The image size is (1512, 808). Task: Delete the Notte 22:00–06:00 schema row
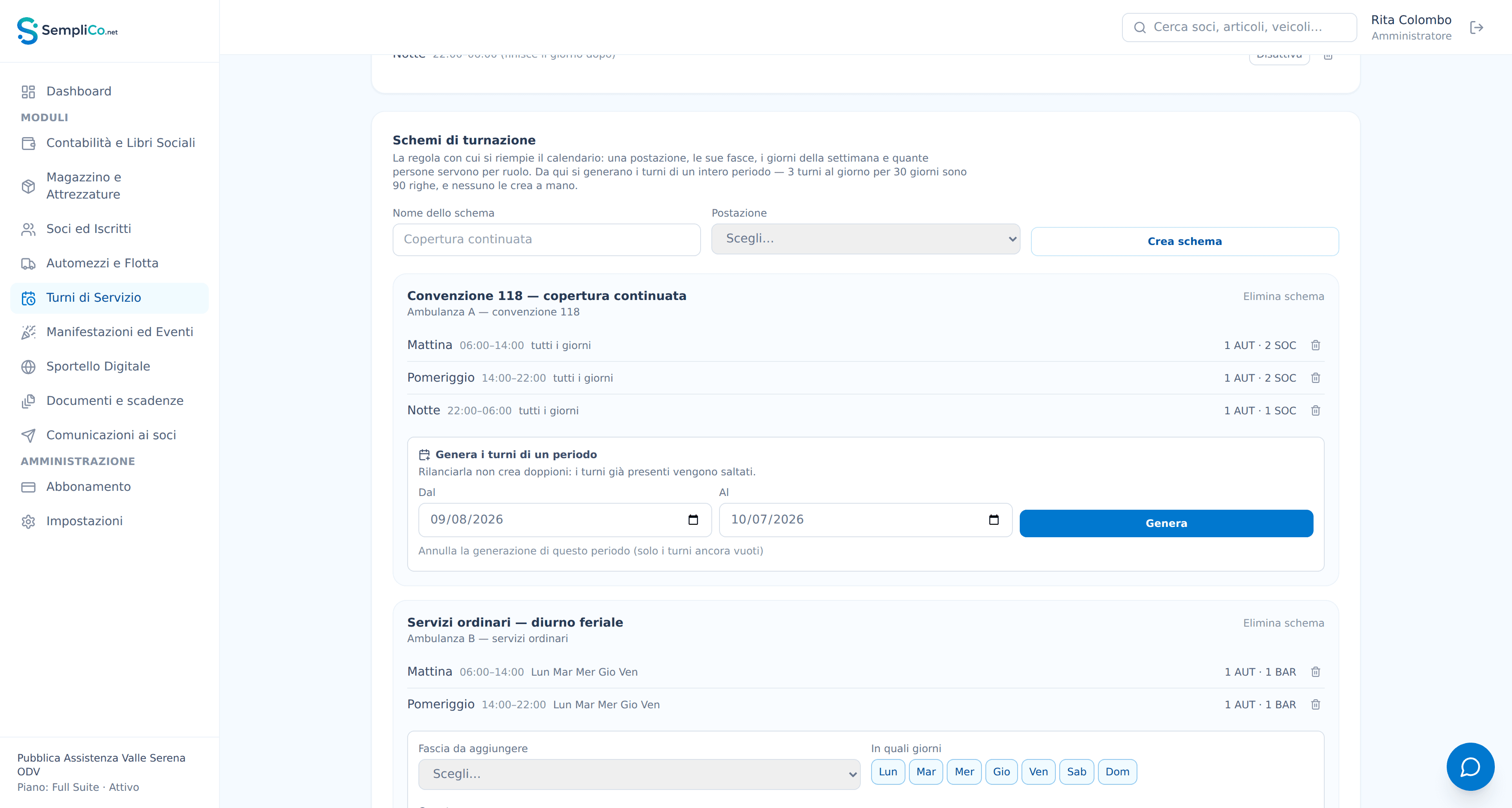click(1315, 410)
